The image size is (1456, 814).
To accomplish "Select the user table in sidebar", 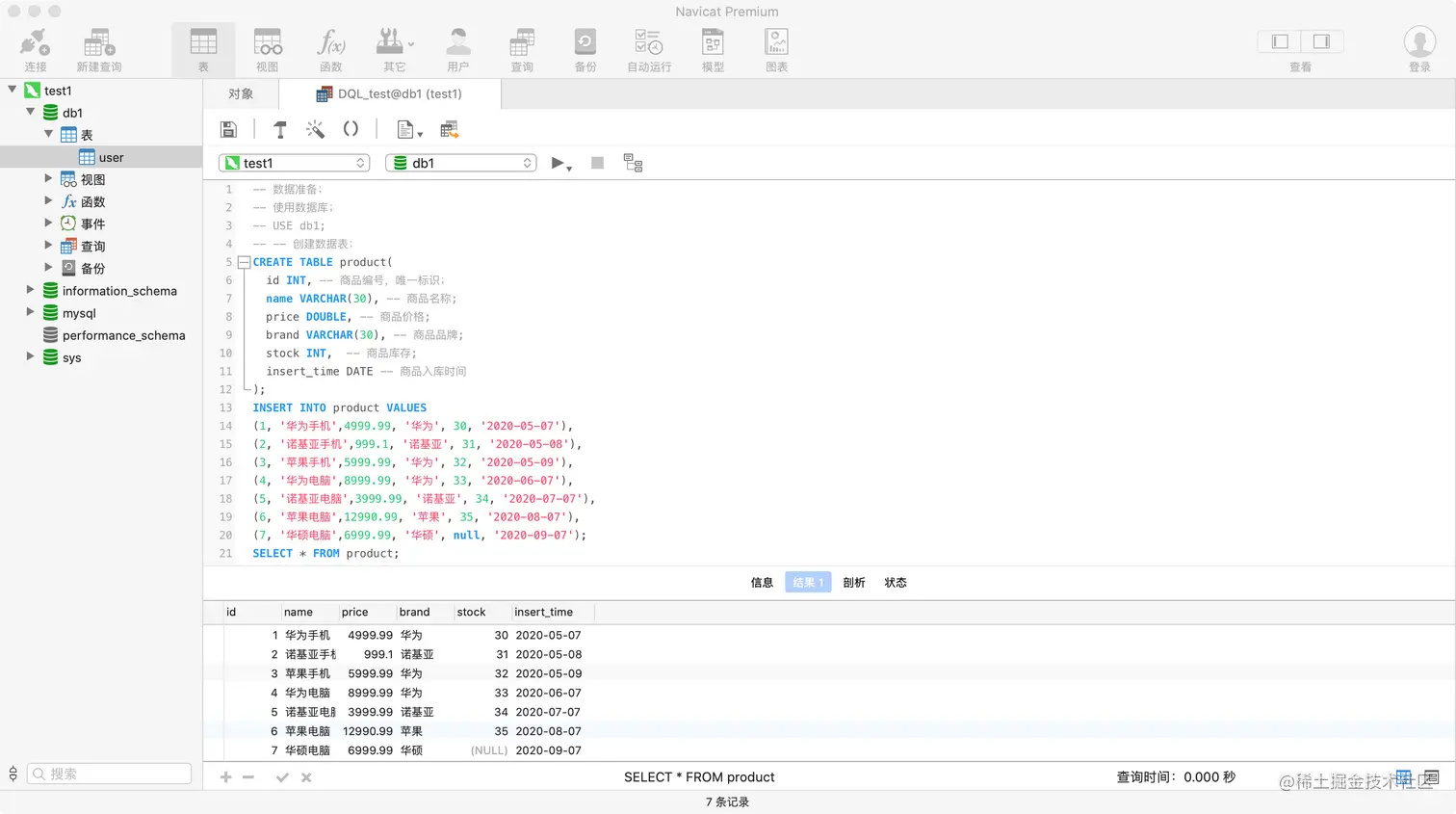I will pos(101,157).
